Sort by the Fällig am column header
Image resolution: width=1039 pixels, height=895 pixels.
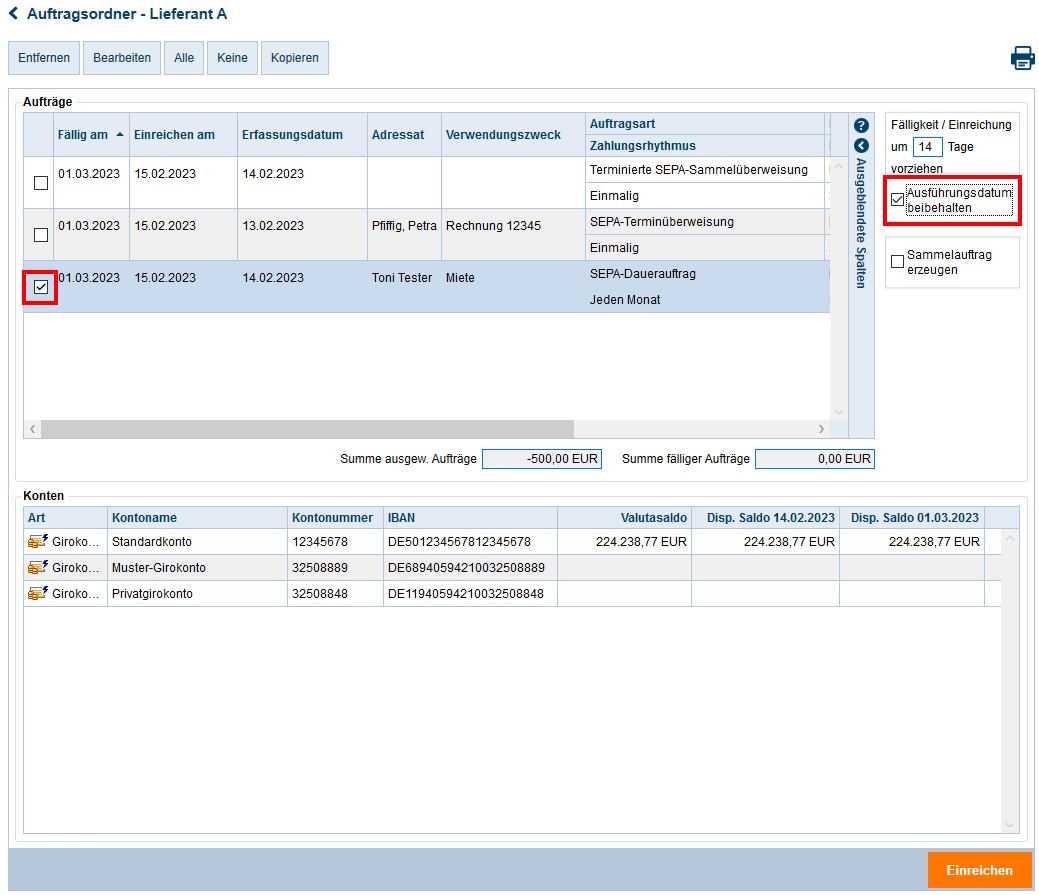tap(91, 134)
